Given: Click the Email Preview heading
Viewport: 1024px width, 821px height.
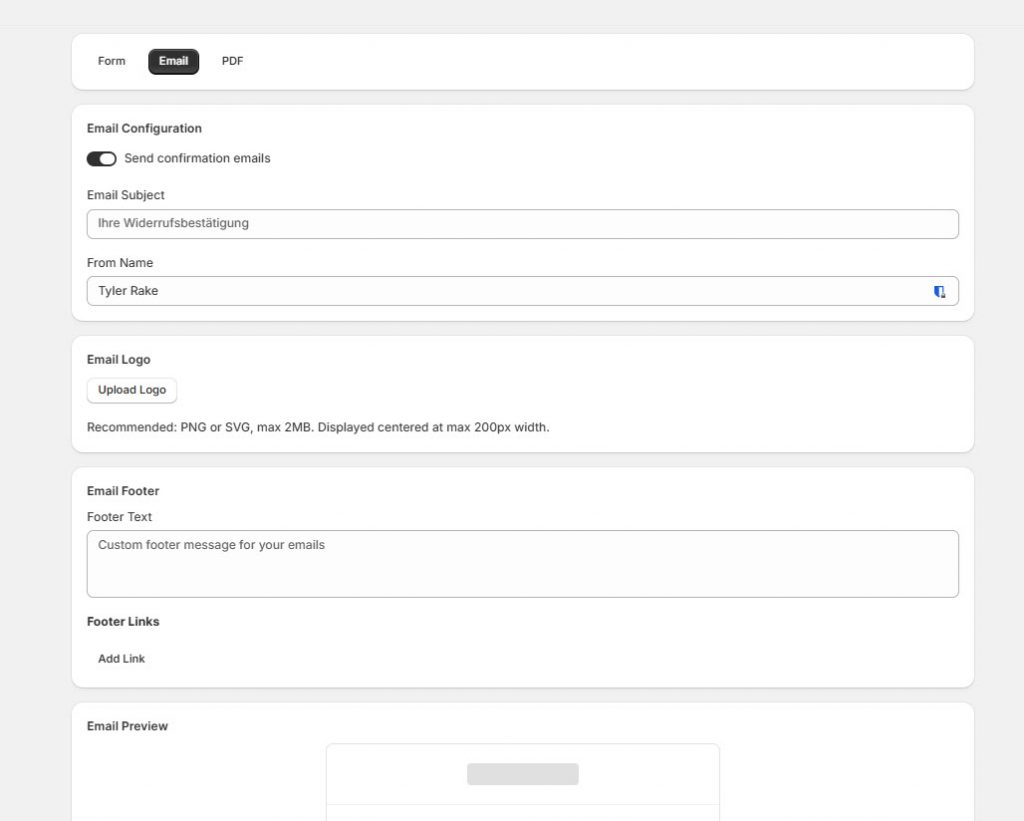Looking at the screenshot, I should point(127,726).
